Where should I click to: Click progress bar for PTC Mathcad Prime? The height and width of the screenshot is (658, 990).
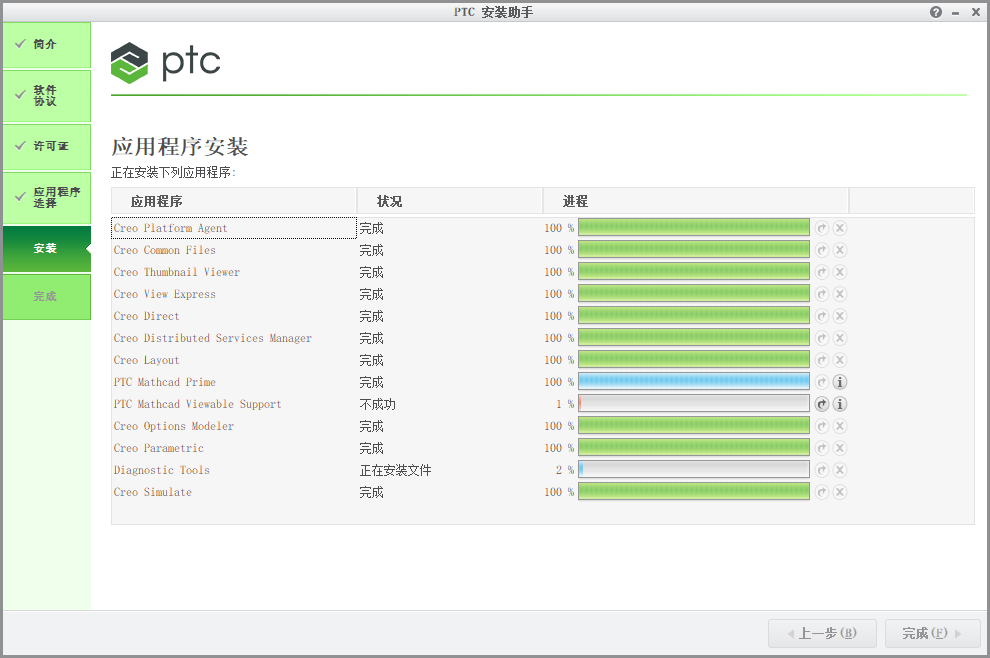694,381
